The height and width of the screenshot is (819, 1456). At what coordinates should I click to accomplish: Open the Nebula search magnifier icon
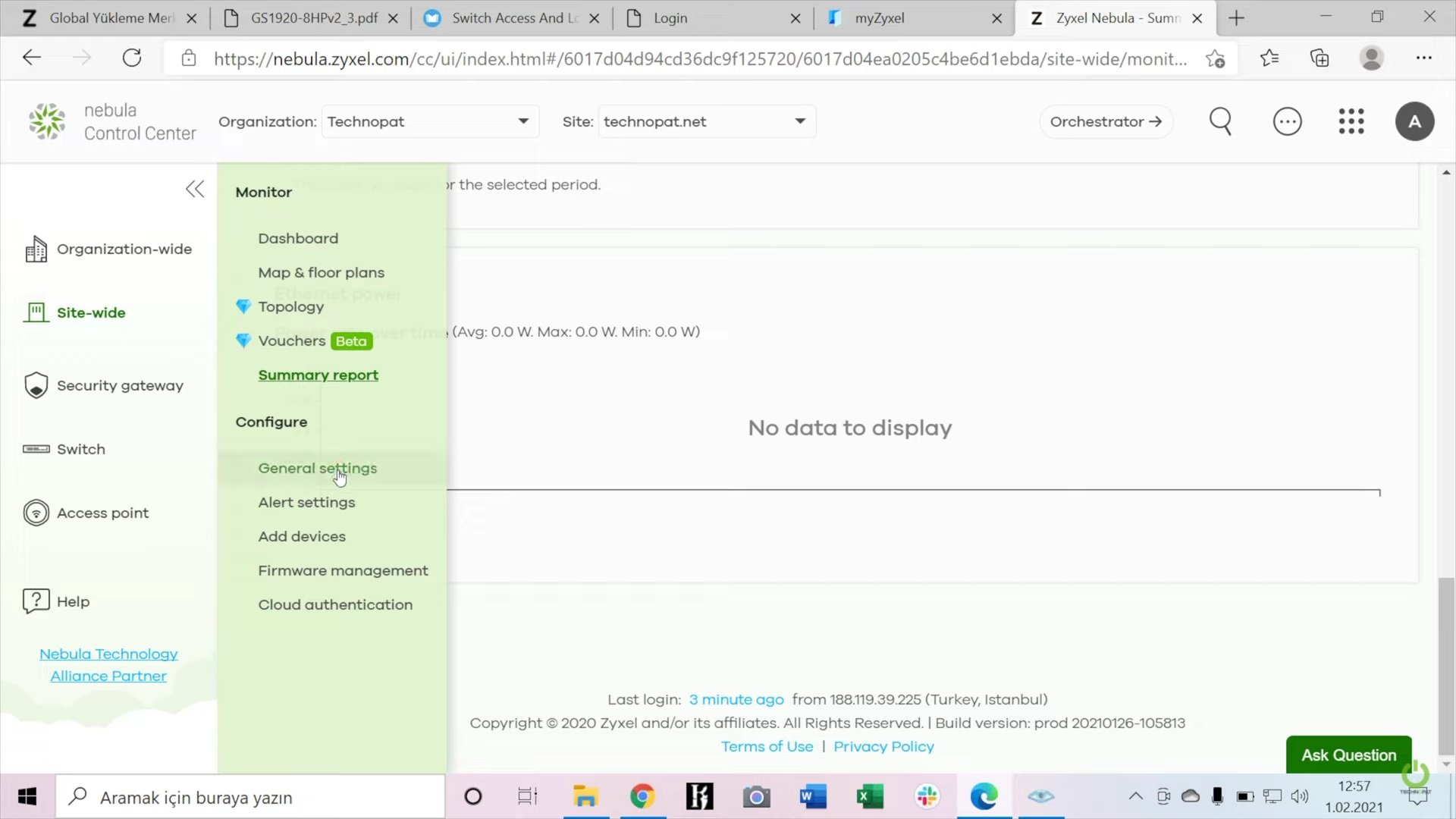point(1220,121)
